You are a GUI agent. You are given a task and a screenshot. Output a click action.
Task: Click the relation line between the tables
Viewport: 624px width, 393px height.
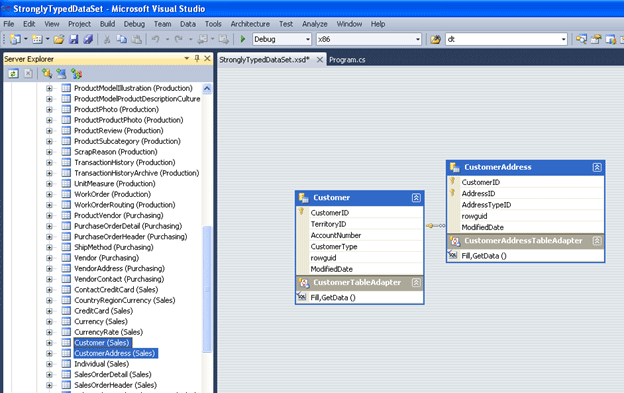[435, 226]
